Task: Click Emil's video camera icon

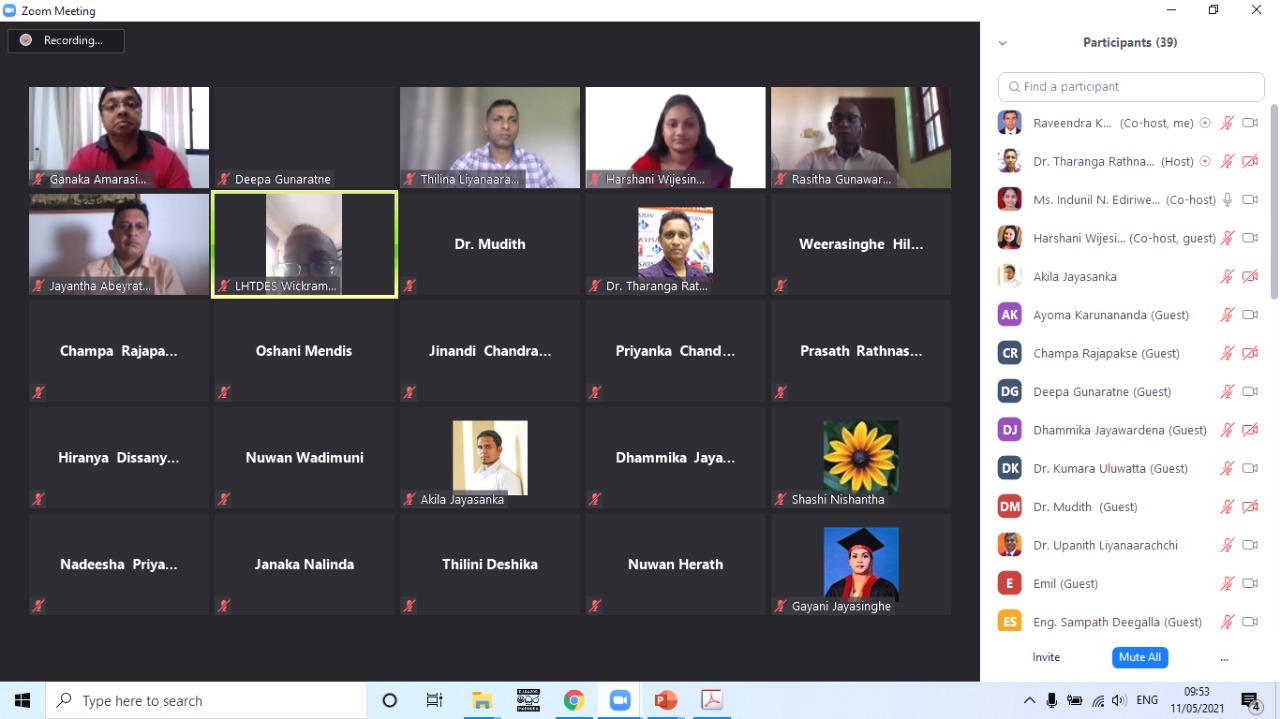Action: click(1250, 583)
